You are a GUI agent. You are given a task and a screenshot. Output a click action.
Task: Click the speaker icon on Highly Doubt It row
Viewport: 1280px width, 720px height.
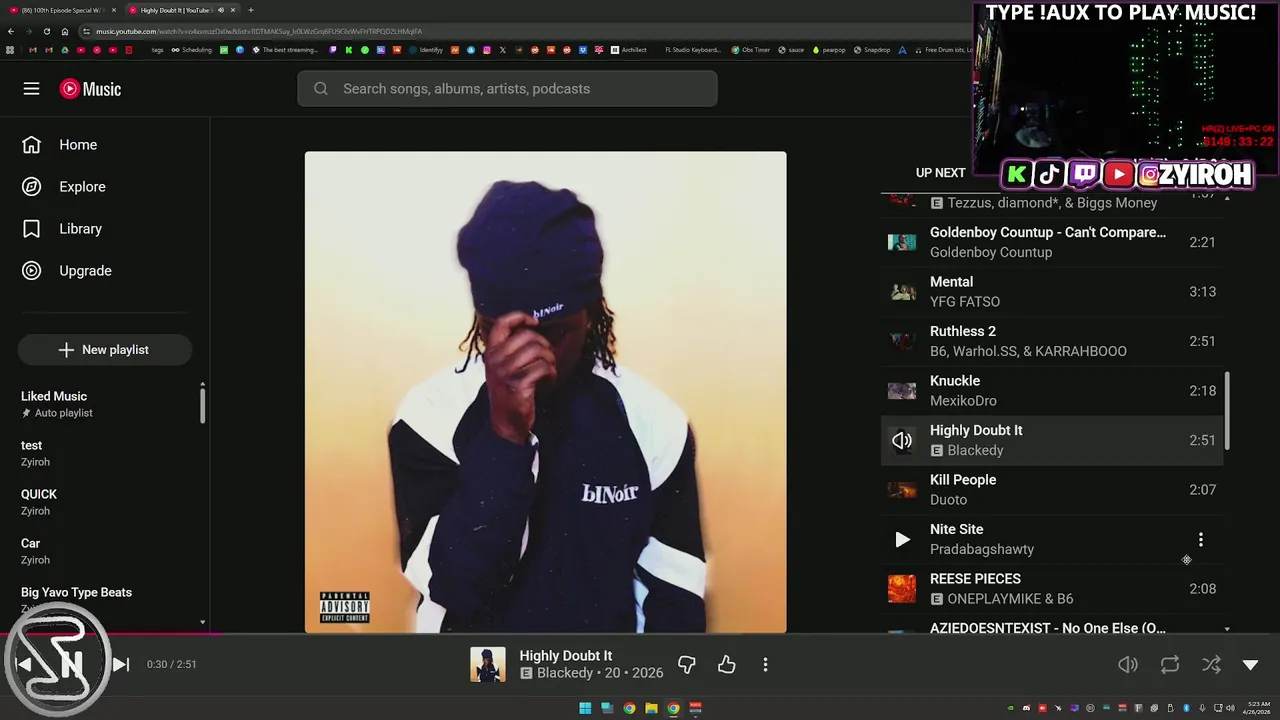902,441
